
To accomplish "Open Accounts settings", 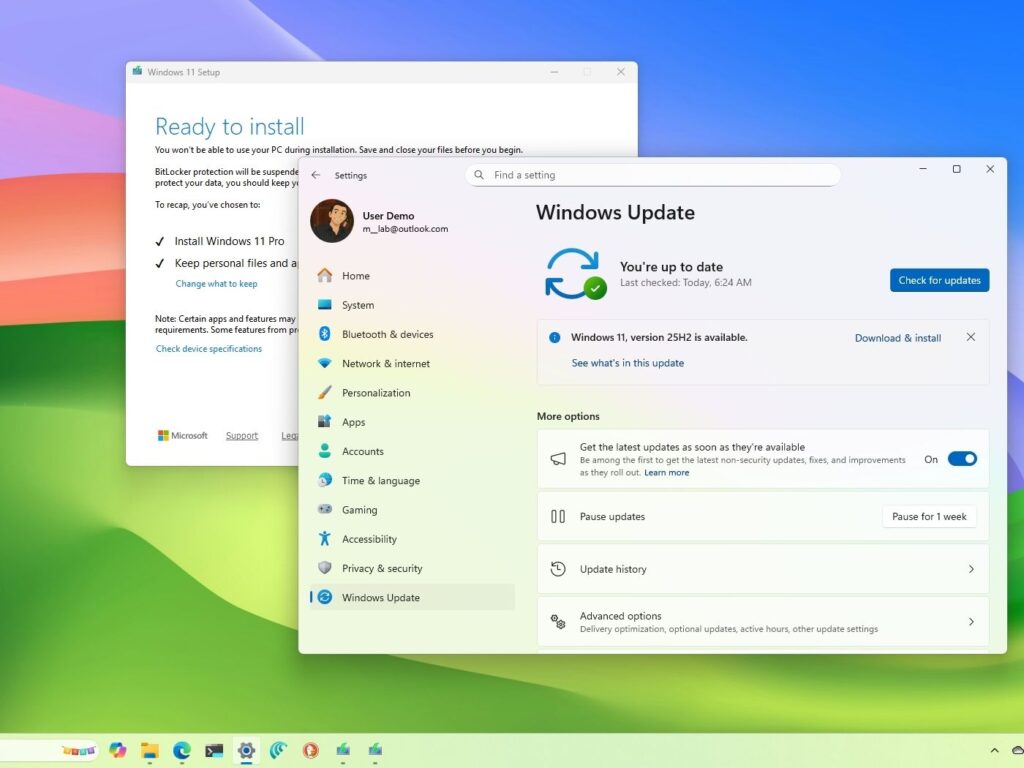I will 363,451.
